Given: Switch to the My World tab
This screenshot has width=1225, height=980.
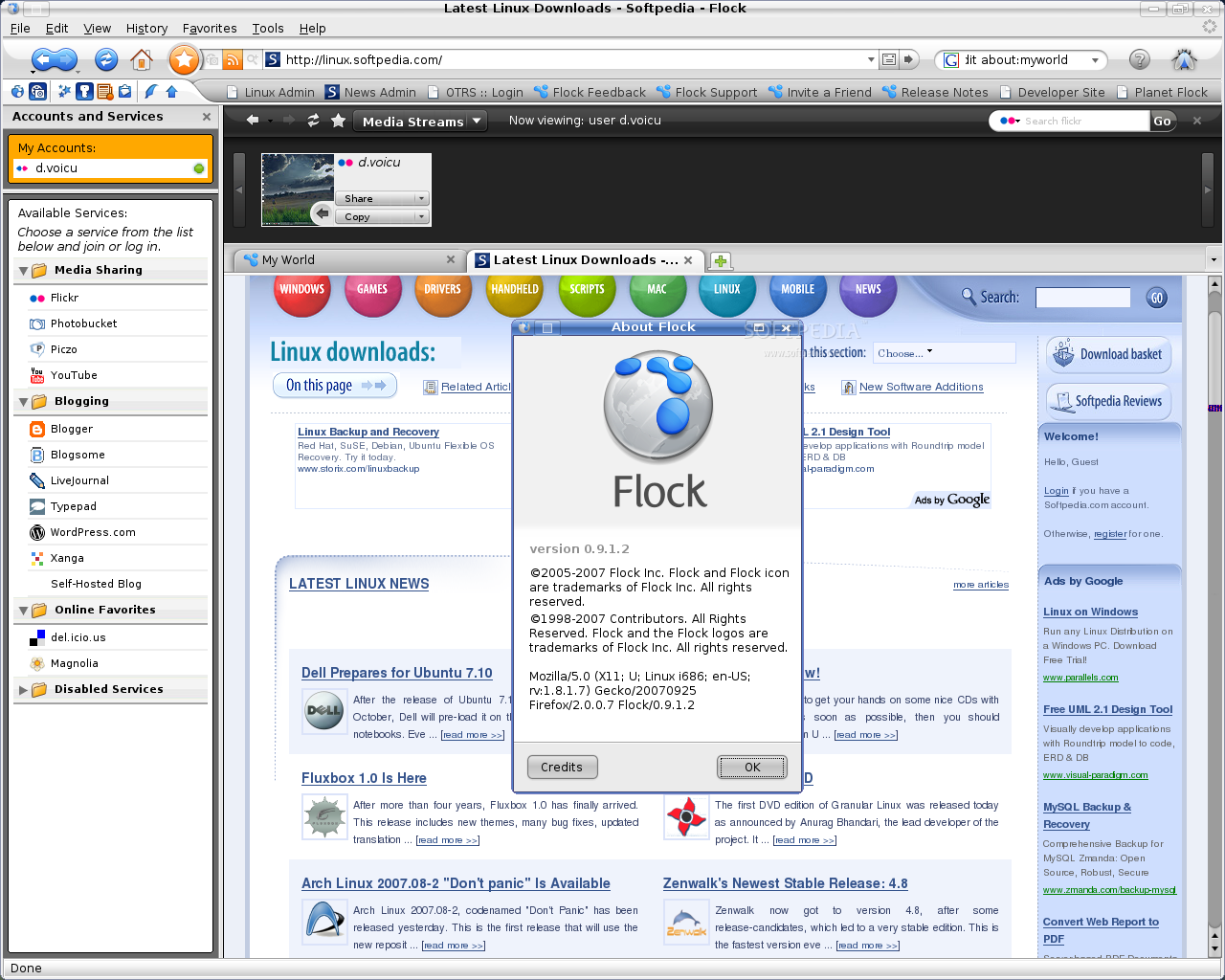Looking at the screenshot, I should (x=349, y=260).
